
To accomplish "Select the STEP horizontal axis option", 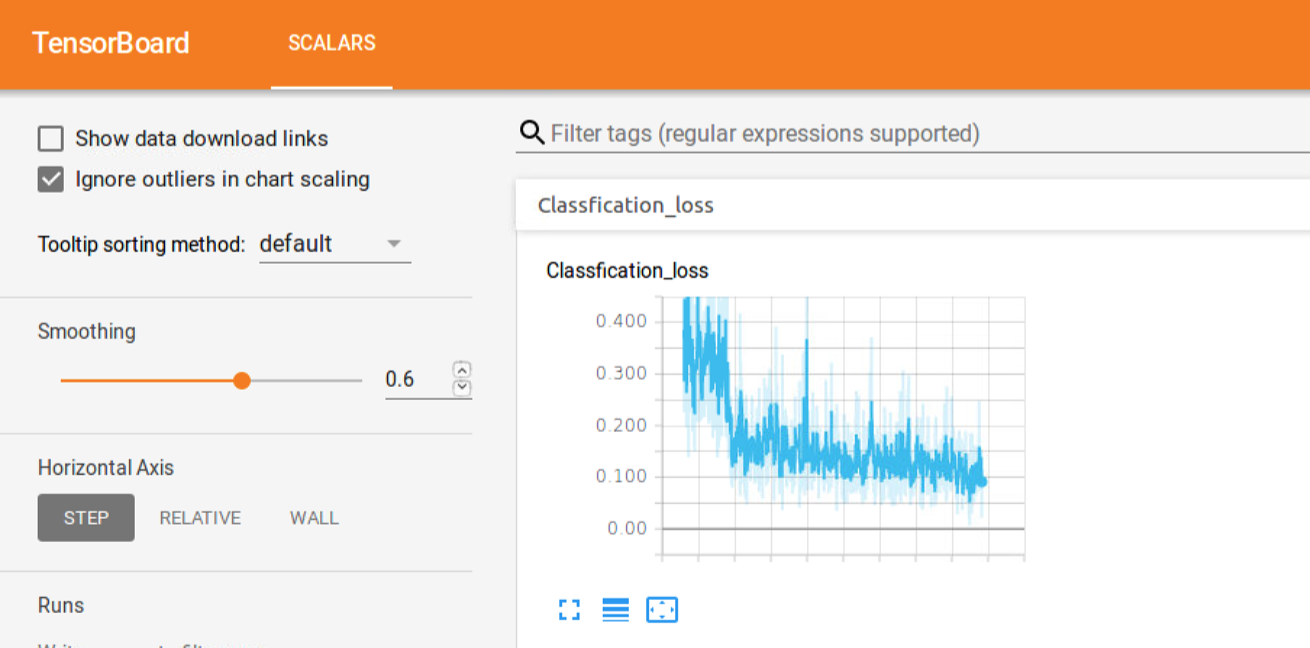I will tap(85, 517).
